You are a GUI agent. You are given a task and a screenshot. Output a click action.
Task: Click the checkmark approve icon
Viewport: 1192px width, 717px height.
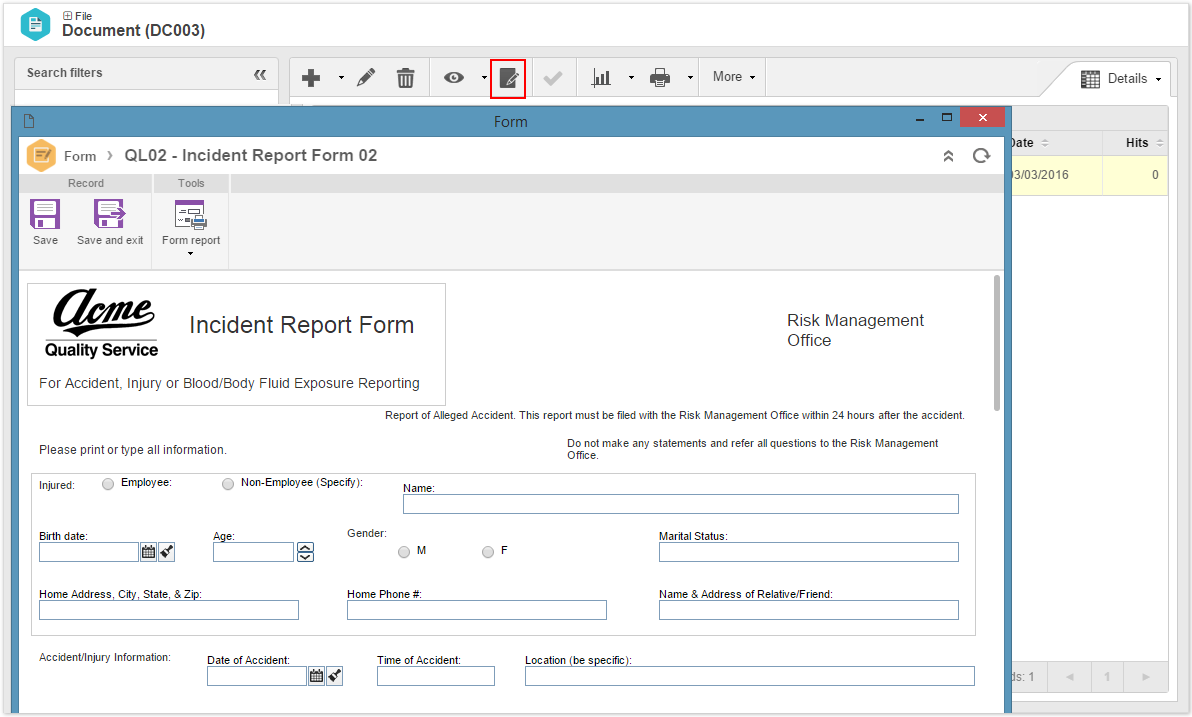pyautogui.click(x=553, y=78)
